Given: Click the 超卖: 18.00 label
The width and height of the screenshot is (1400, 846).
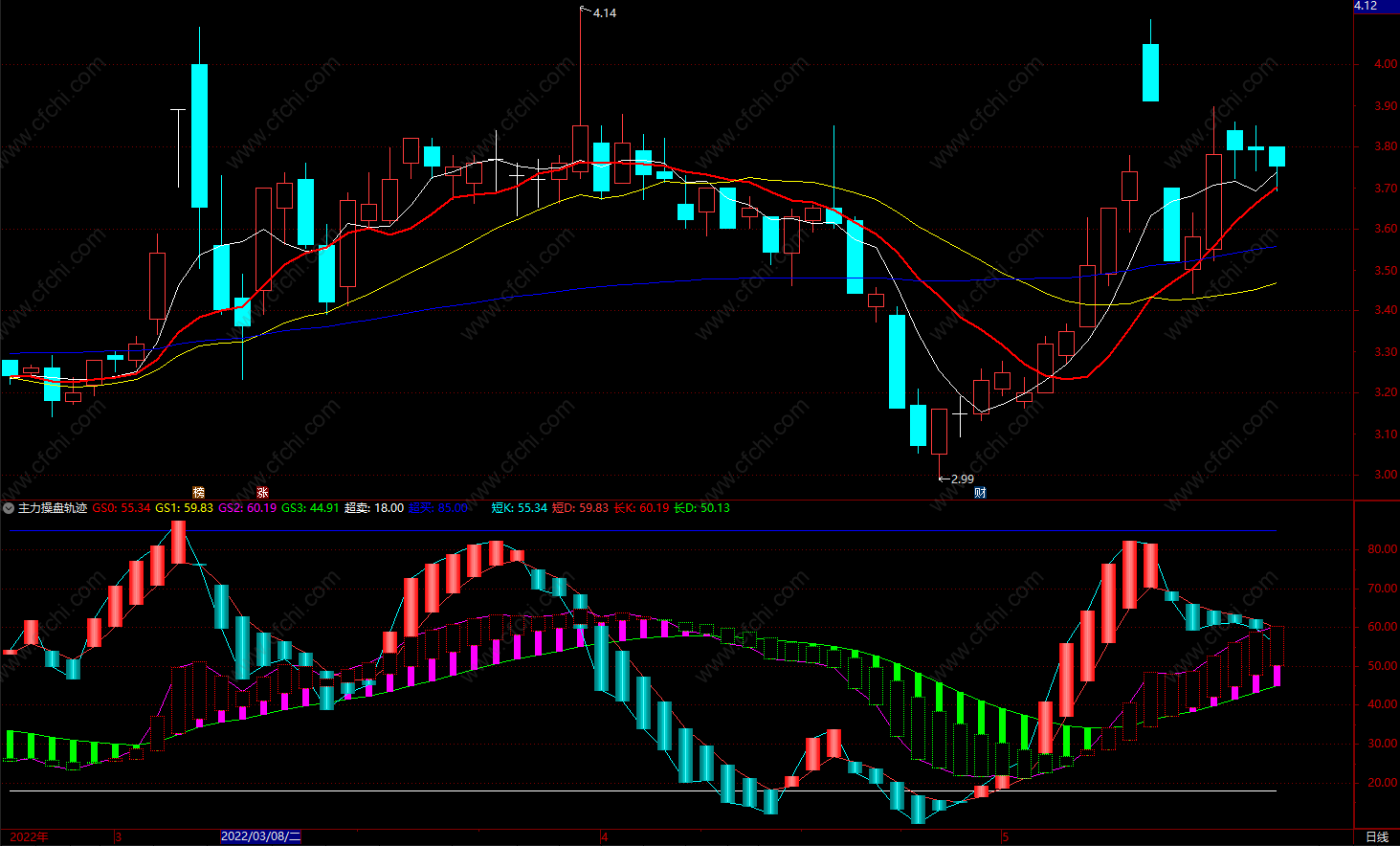Looking at the screenshot, I should click(x=374, y=508).
